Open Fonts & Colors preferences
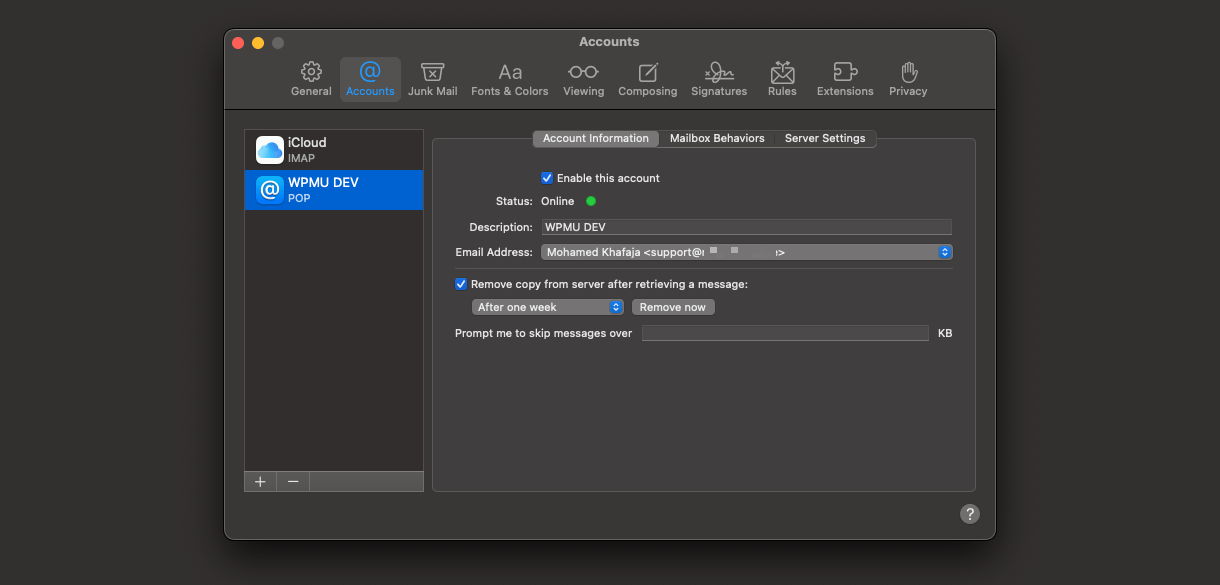The image size is (1220, 585). click(x=509, y=78)
